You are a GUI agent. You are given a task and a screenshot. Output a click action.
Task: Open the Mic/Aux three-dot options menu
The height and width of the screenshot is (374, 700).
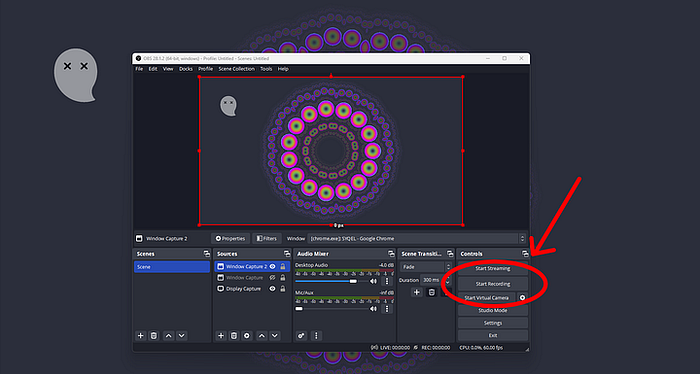click(387, 309)
